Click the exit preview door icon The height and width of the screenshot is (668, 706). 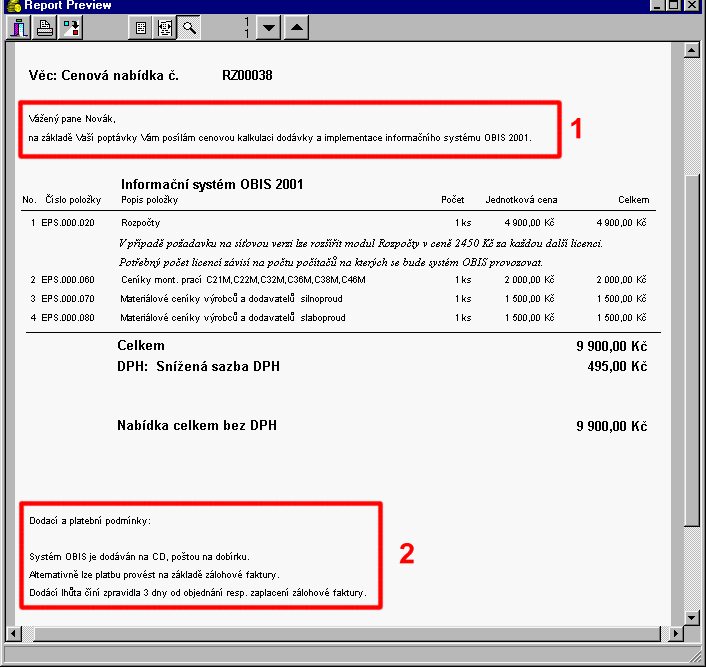click(18, 28)
